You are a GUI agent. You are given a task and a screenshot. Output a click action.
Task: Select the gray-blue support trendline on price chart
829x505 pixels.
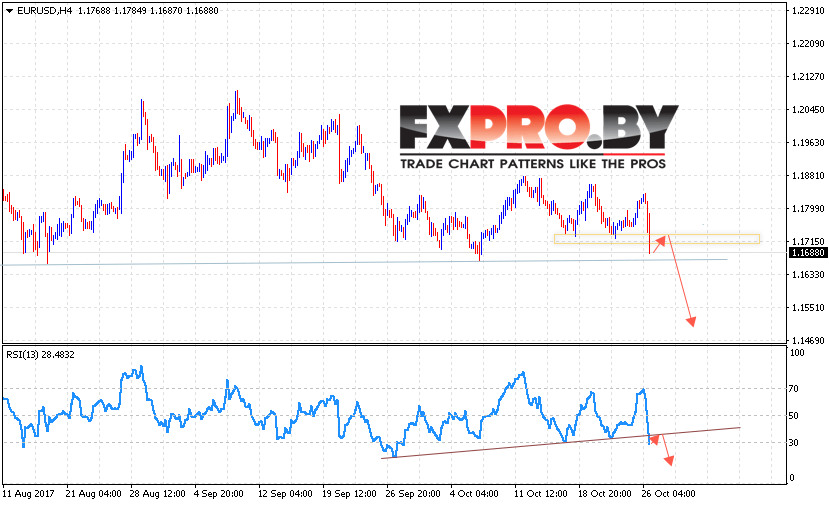pyautogui.click(x=365, y=262)
